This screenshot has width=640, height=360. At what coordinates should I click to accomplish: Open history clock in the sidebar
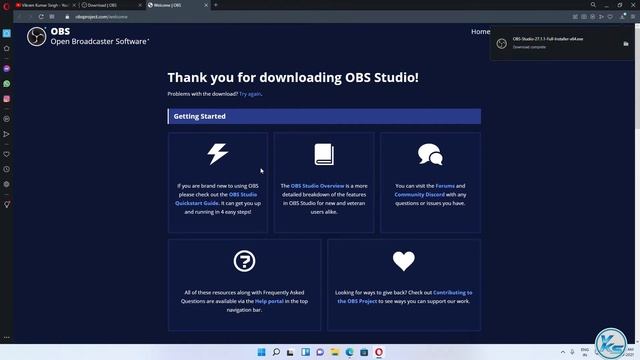[7, 169]
